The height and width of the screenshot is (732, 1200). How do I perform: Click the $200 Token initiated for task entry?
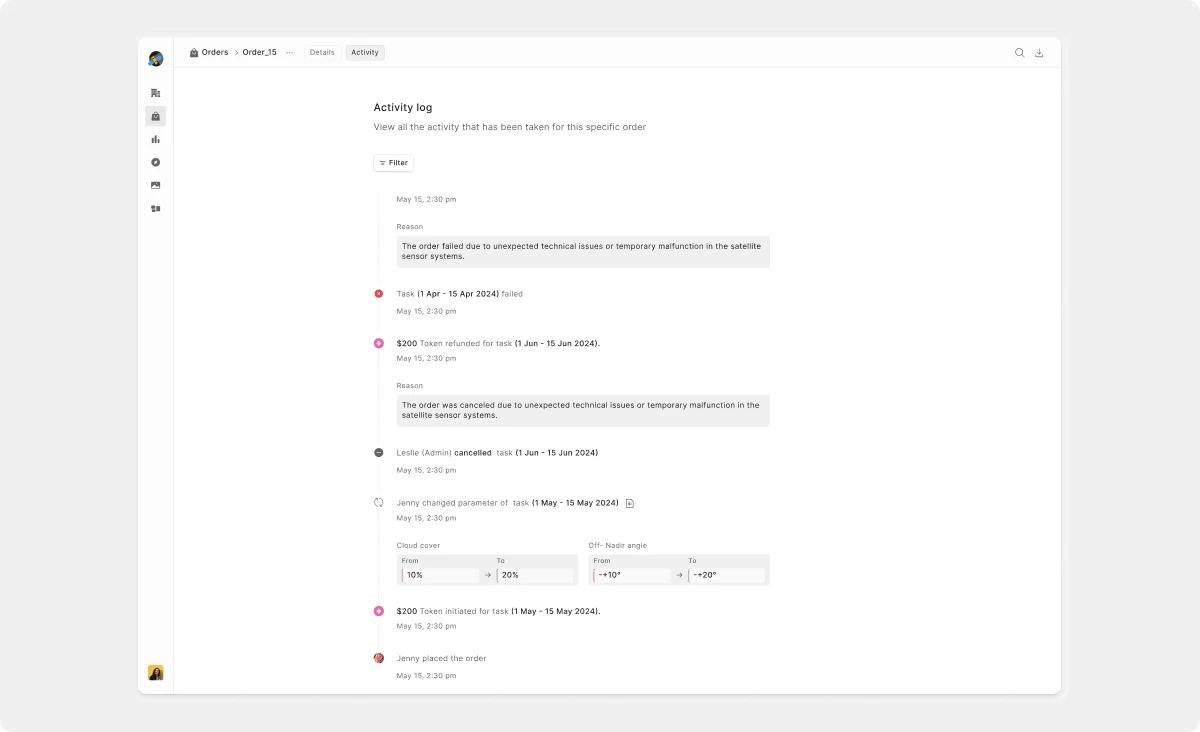click(x=498, y=611)
